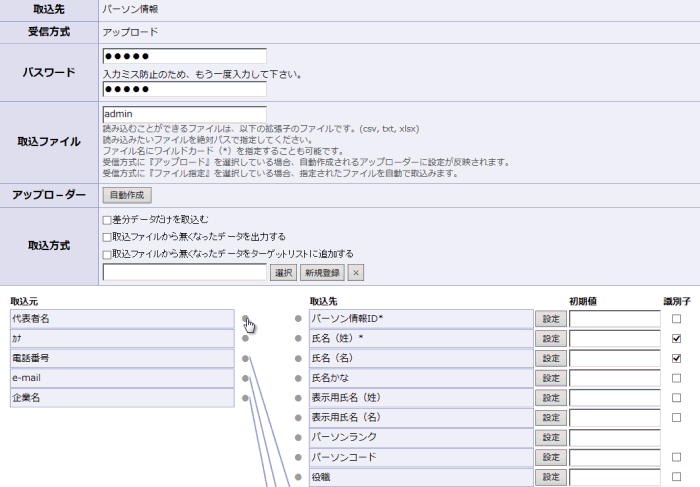Click 設定 button for 役職
This screenshot has height=487, width=700.
point(551,477)
